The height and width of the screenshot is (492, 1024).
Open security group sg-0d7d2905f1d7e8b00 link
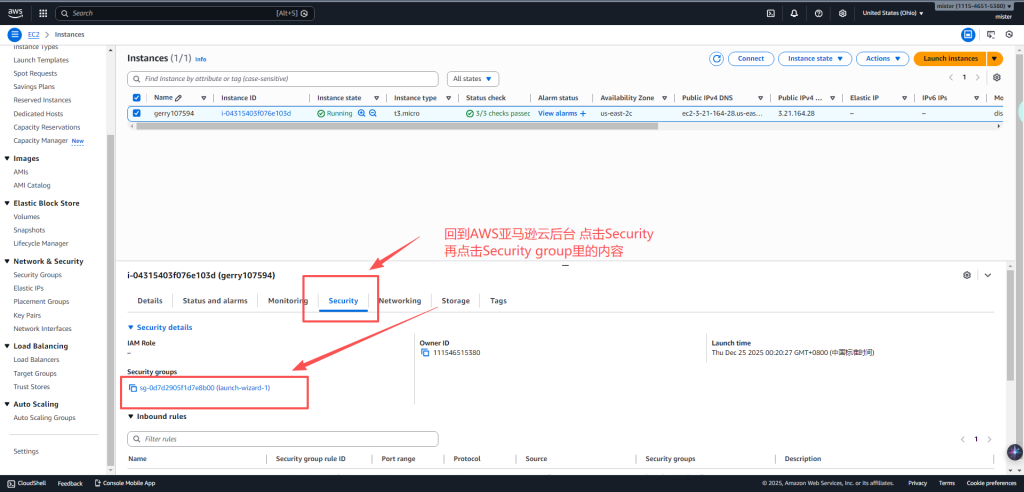pyautogui.click(x=205, y=388)
